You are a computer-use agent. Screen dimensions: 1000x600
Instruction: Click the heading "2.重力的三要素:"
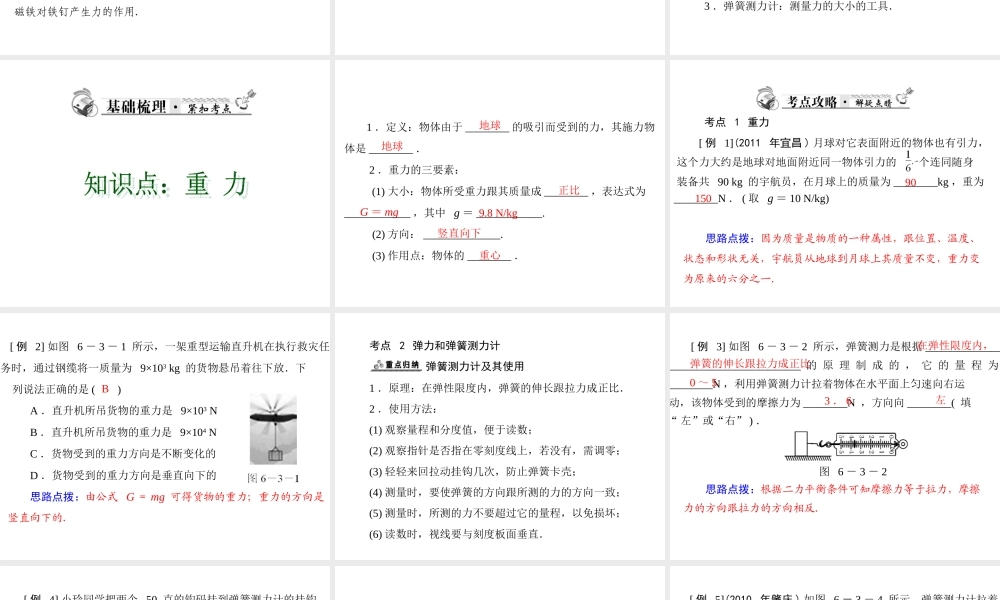(414, 170)
